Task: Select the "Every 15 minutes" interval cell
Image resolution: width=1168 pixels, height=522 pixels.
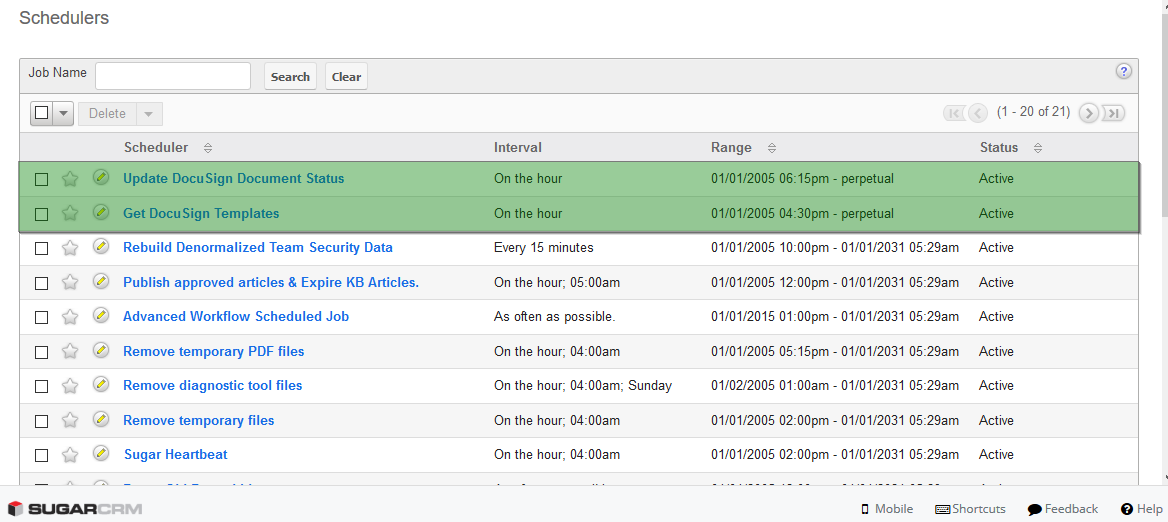Action: (544, 247)
